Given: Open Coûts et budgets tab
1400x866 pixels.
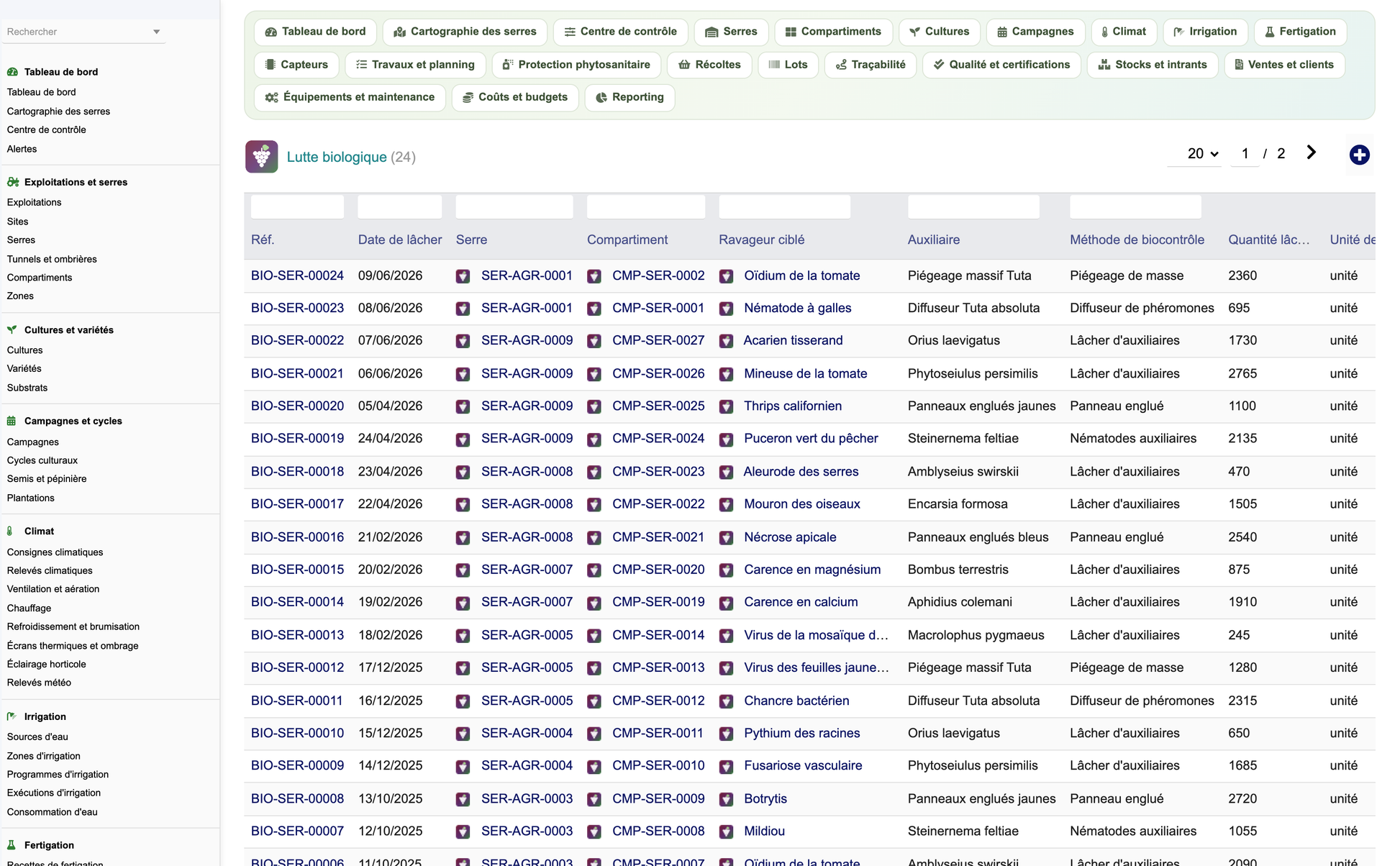Looking at the screenshot, I should point(515,97).
